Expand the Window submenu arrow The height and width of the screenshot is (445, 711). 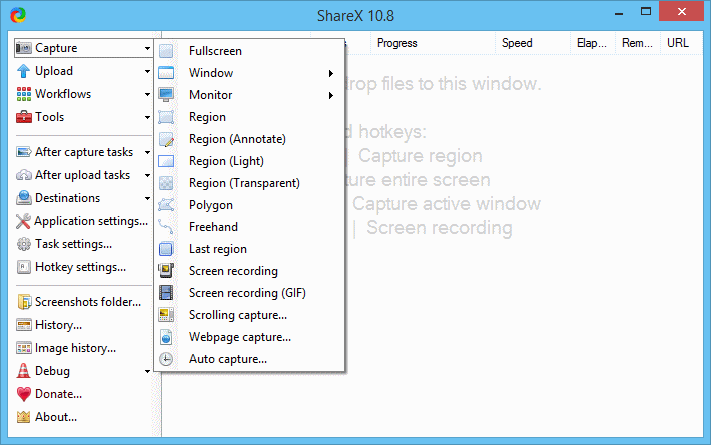click(331, 73)
